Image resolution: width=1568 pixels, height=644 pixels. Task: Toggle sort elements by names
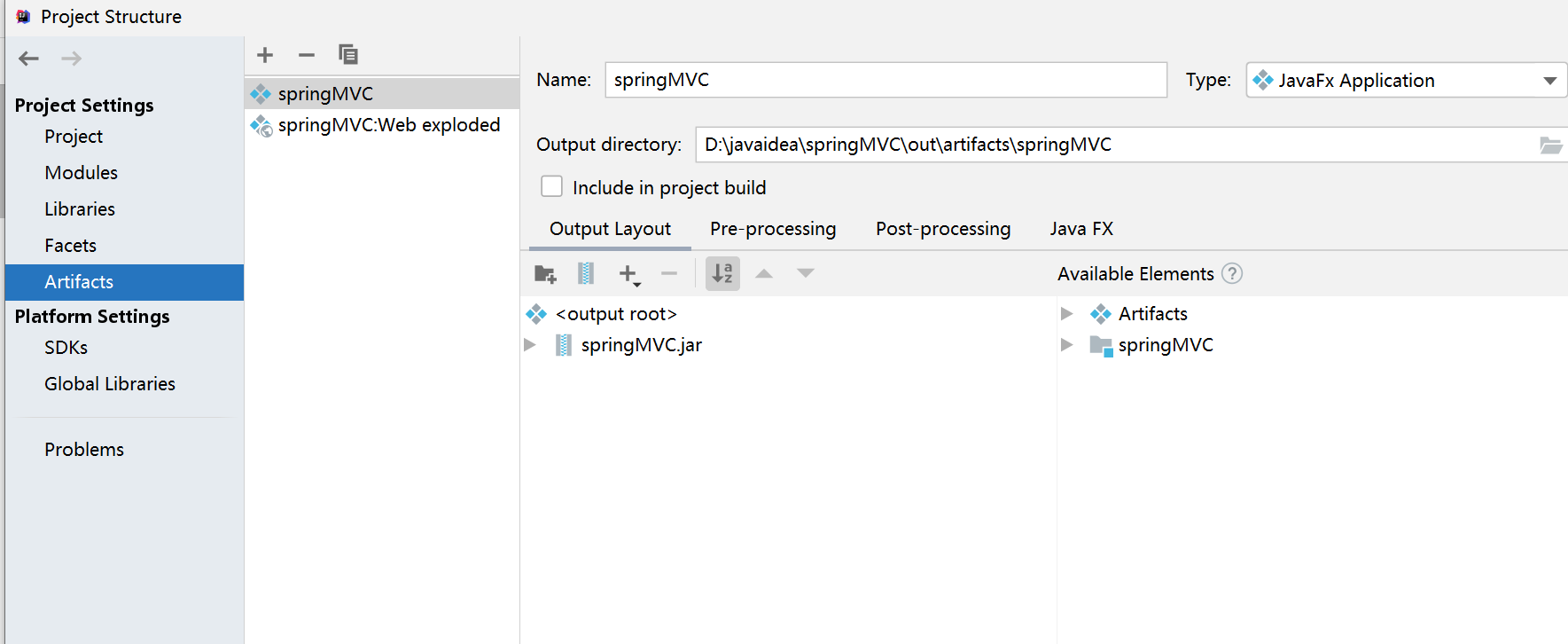click(722, 274)
